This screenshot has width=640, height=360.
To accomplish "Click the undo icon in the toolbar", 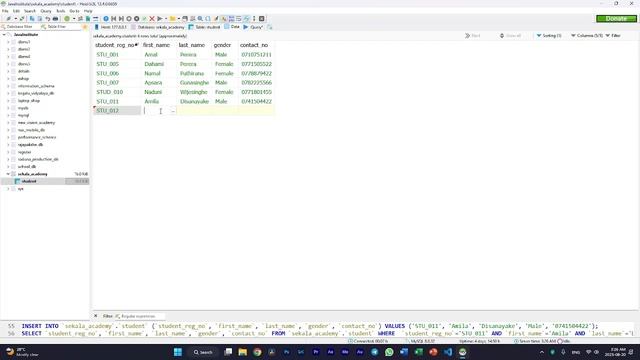I will (x=48, y=19).
